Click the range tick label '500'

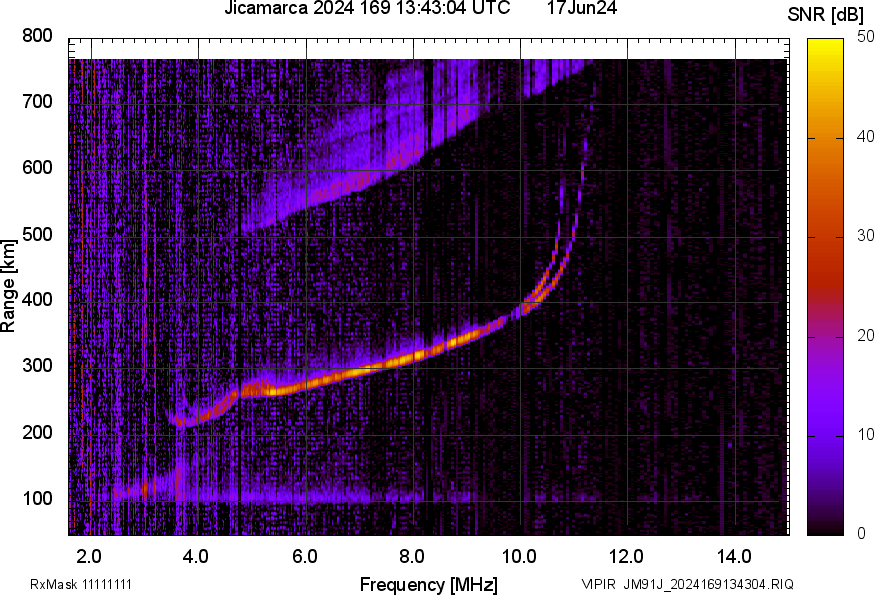tap(37, 234)
